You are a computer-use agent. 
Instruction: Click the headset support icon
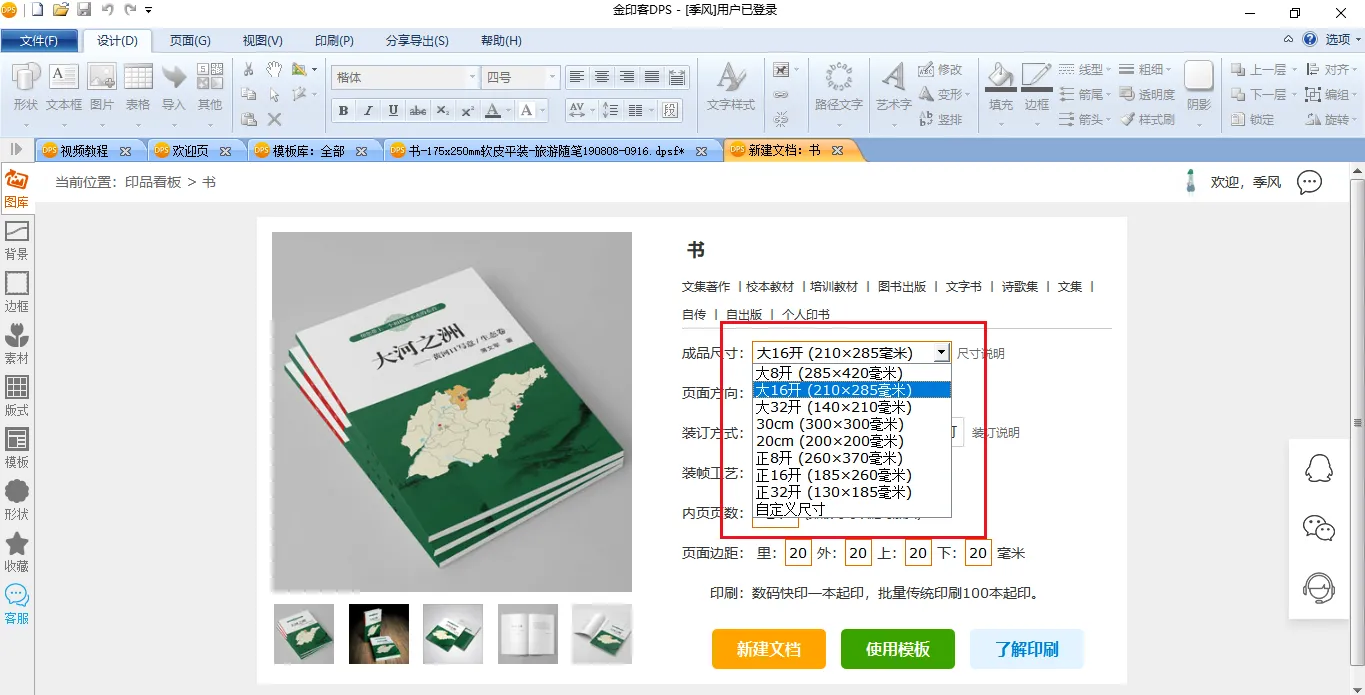click(x=1319, y=587)
